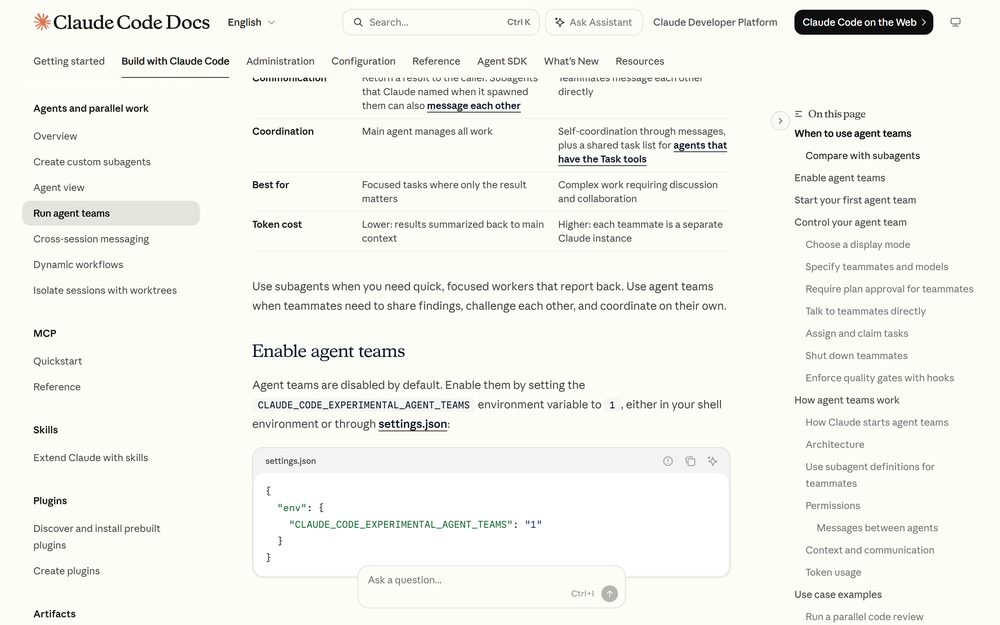Screen dimensions: 1000x625
Task: Jump to How agent teams work
Action: click(x=846, y=401)
